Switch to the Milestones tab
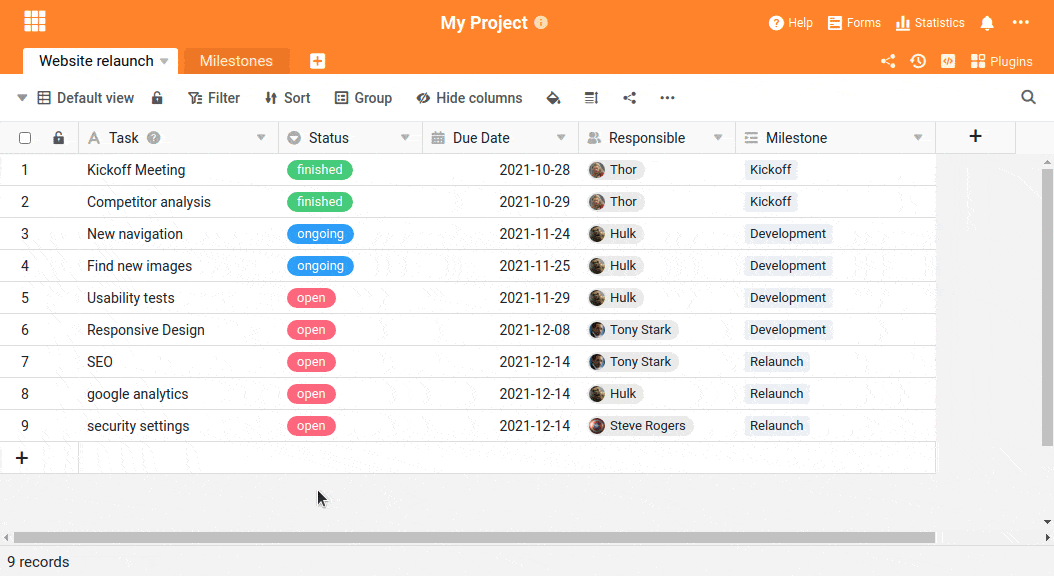Screen dimensions: 1054x576 (236, 61)
